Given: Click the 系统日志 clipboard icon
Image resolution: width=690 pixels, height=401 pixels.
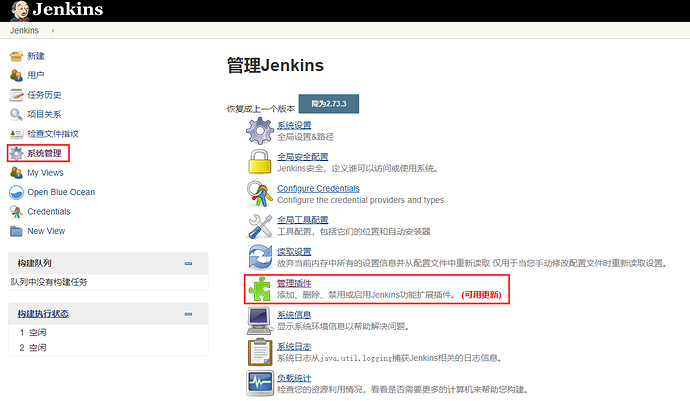Looking at the screenshot, I should (260, 352).
